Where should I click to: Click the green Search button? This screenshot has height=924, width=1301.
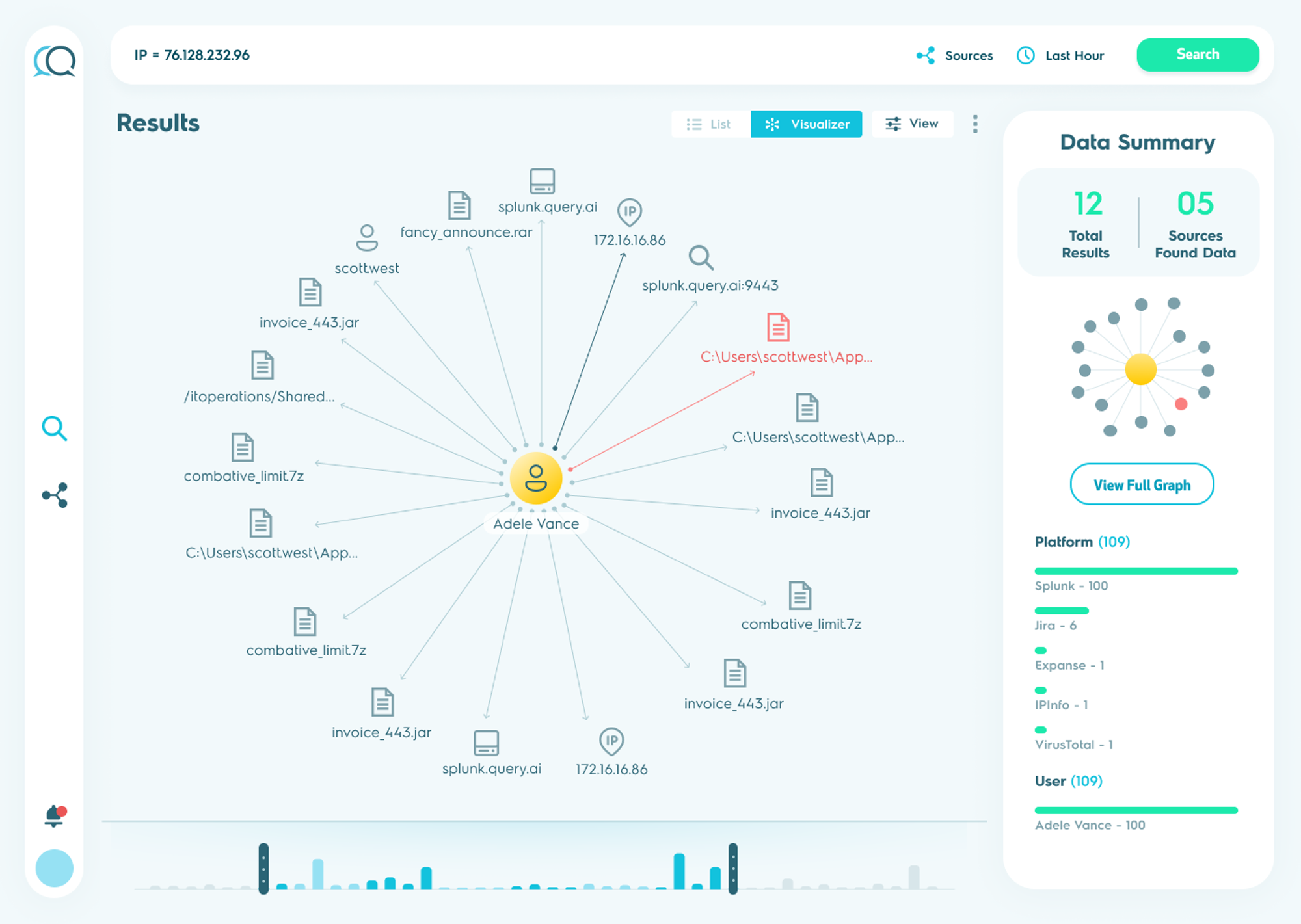point(1197,55)
